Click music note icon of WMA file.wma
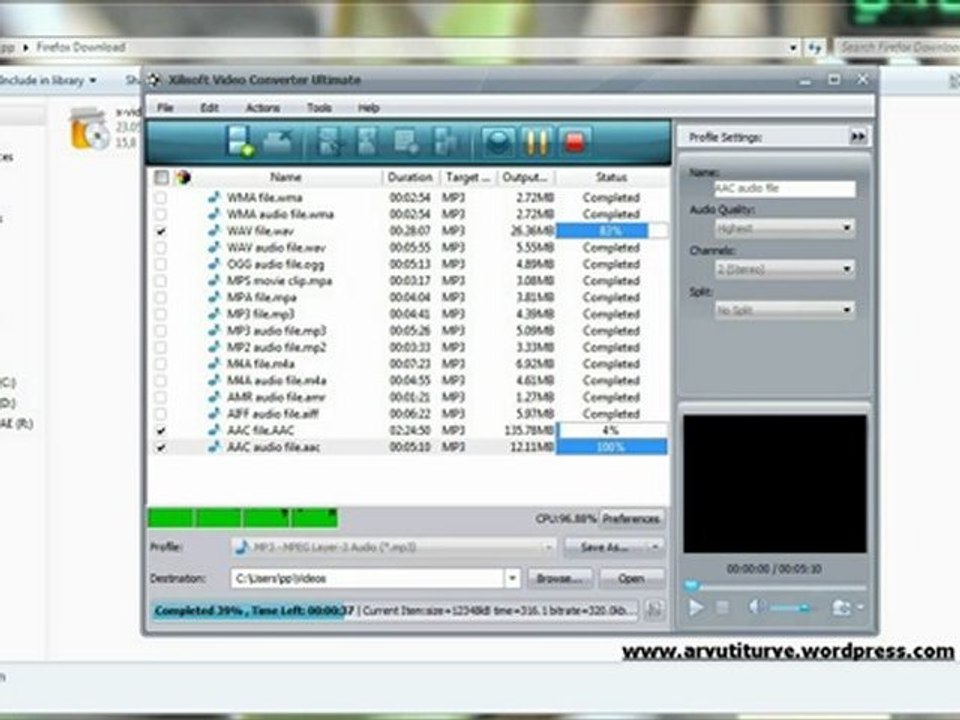The image size is (960, 720). pos(214,197)
